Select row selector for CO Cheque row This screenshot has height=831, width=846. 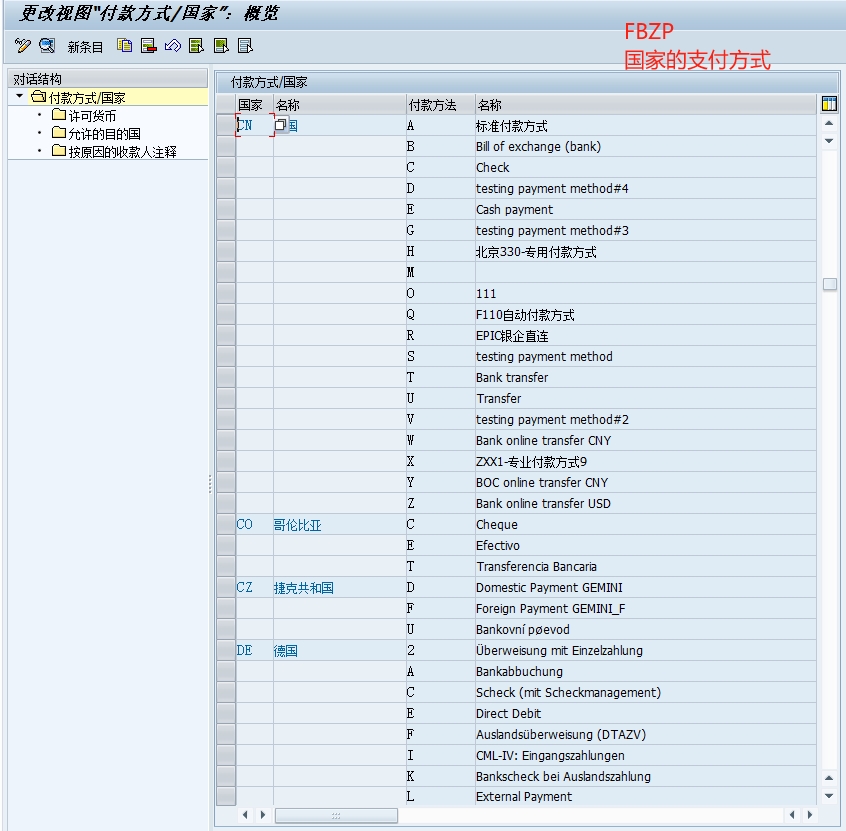click(x=226, y=525)
